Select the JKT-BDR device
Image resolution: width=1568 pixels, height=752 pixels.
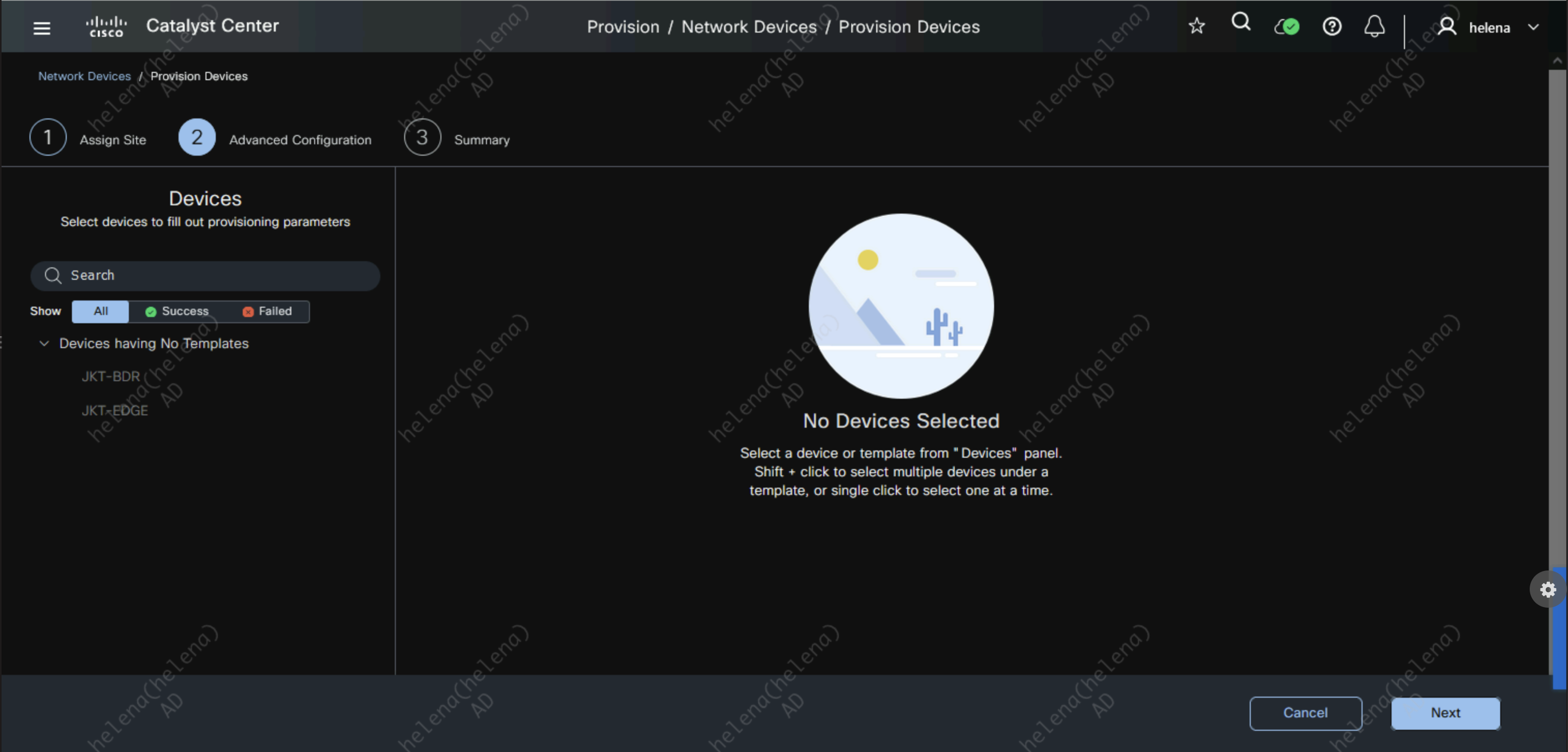coord(111,377)
